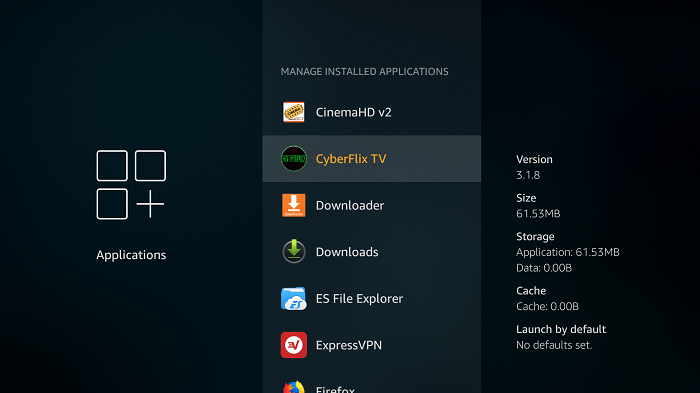Click the Version label
The height and width of the screenshot is (393, 700).
534,159
